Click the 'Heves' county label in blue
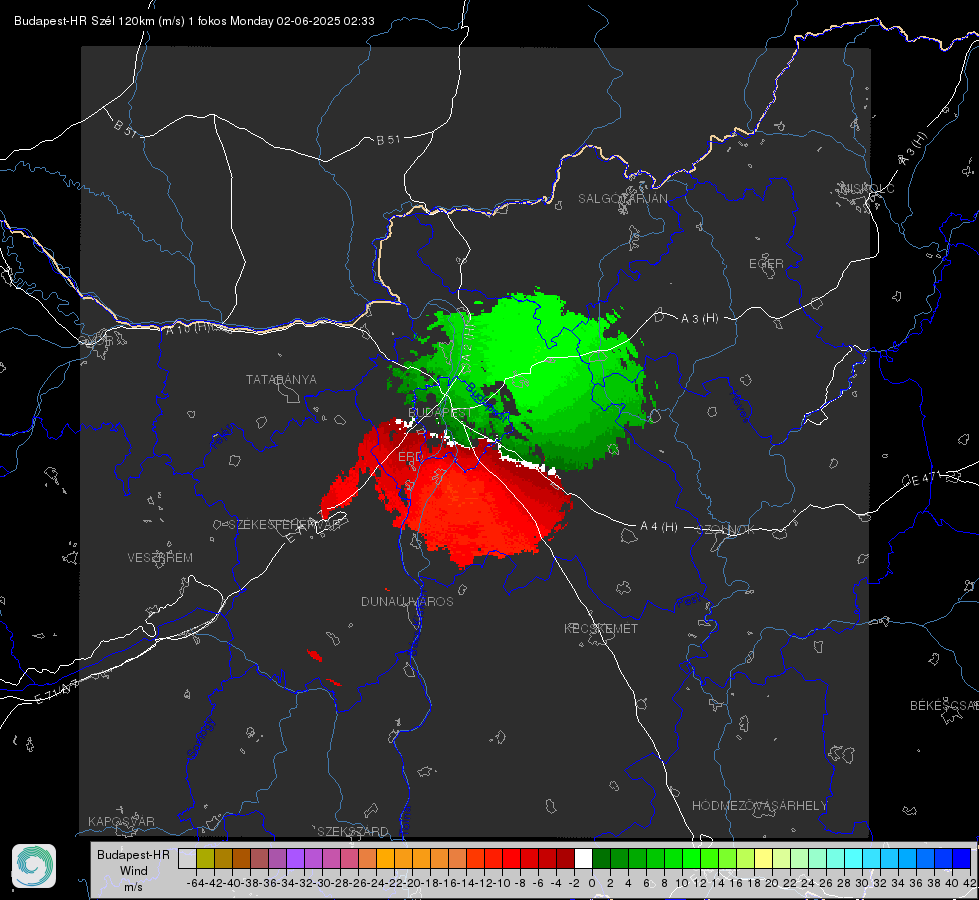Image resolution: width=979 pixels, height=900 pixels. [x=740, y=405]
